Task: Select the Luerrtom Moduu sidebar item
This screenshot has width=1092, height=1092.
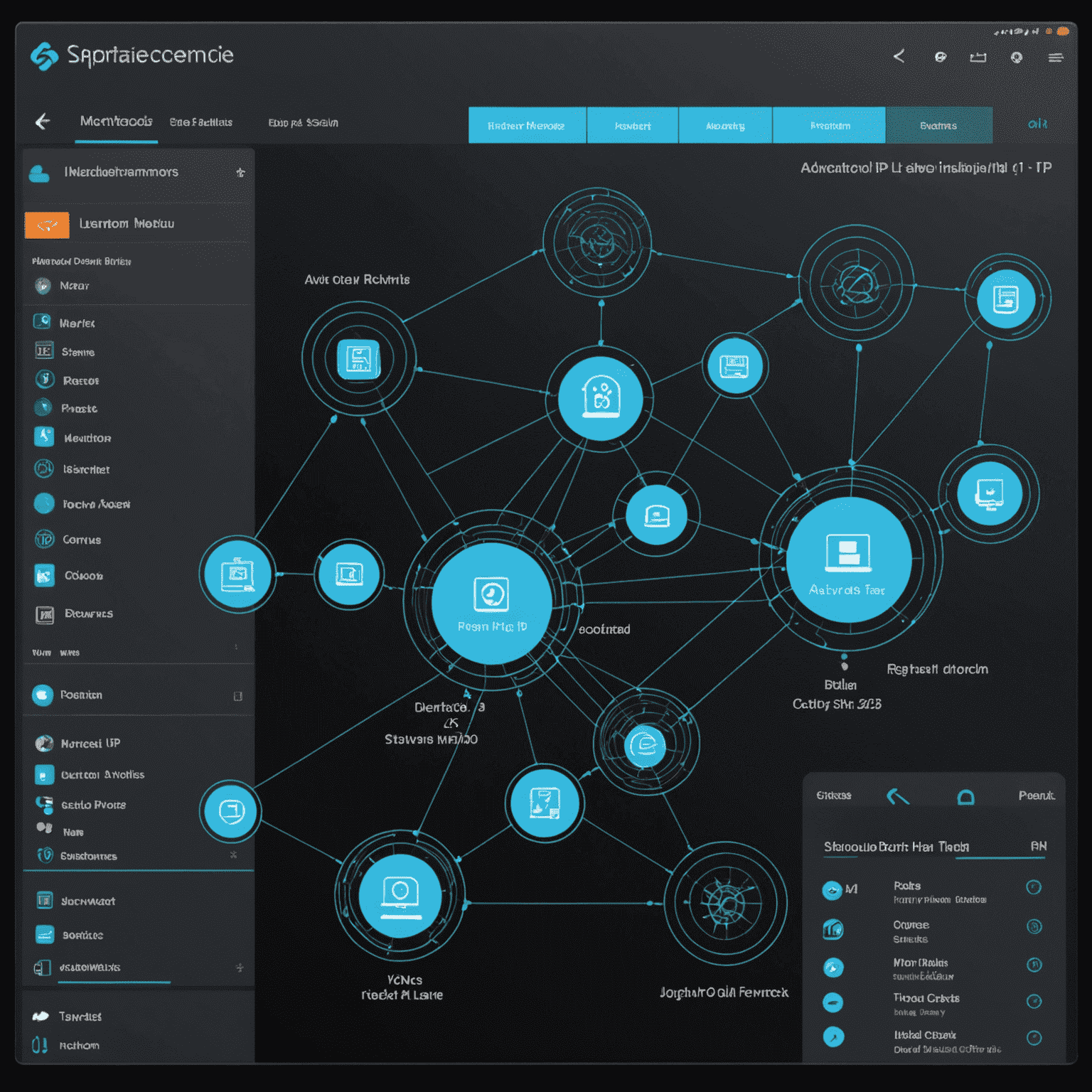Action: click(x=139, y=223)
